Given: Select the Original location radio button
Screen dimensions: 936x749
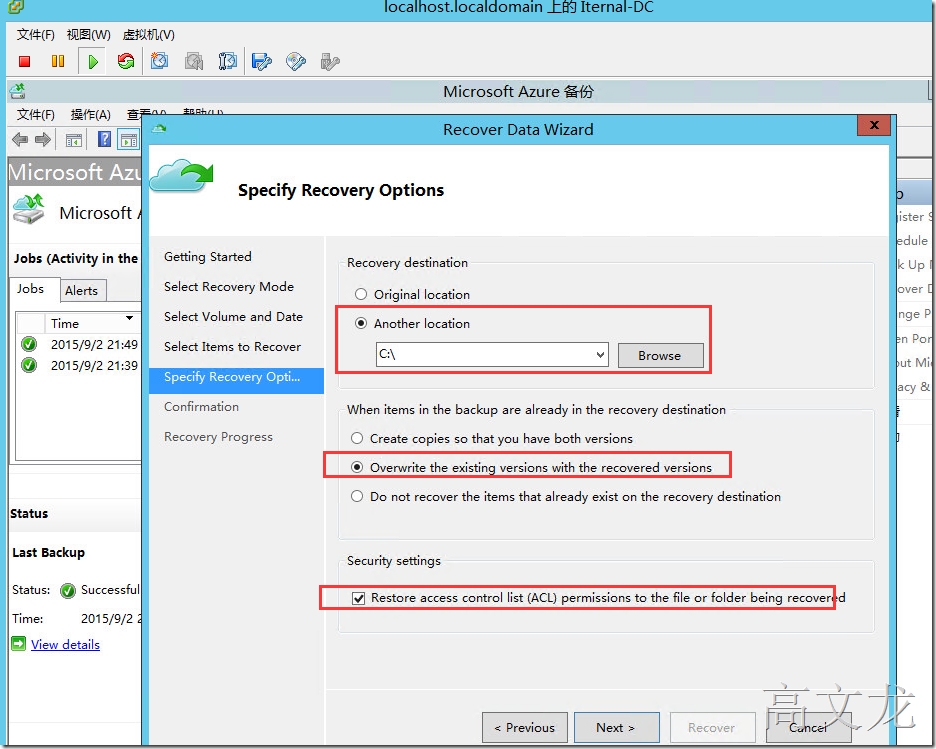Looking at the screenshot, I should pos(361,294).
